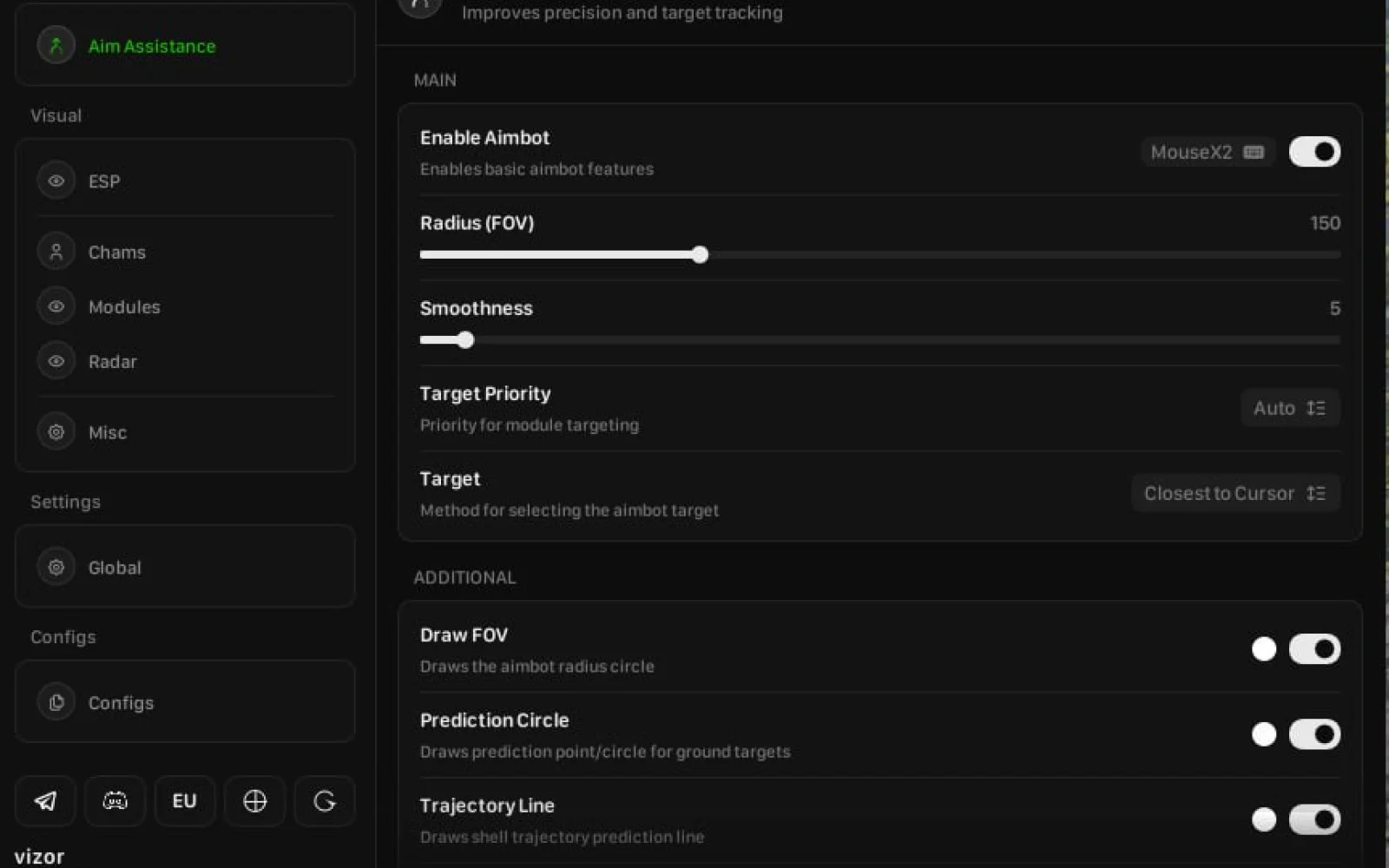
Task: Open the EU region selector
Action: click(x=185, y=800)
